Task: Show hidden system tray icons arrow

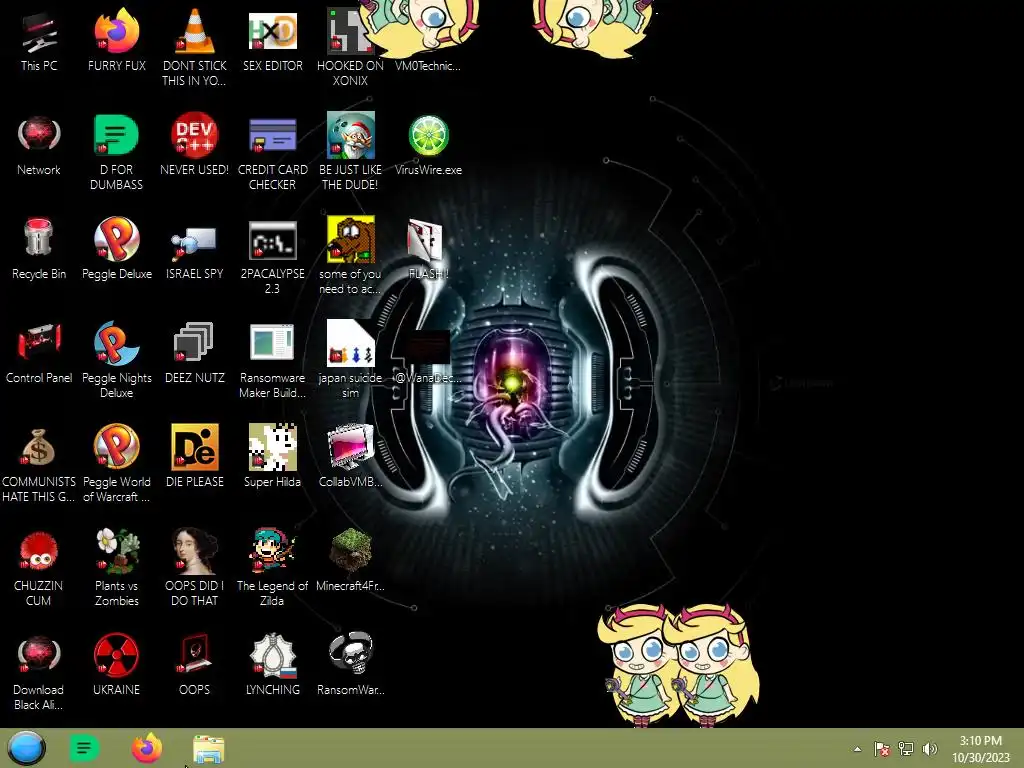Action: (x=857, y=749)
